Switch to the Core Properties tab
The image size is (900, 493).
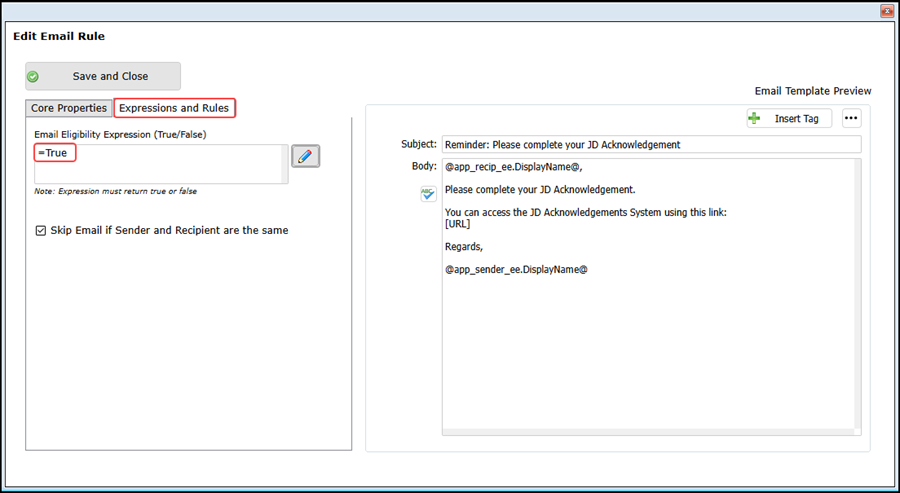pyautogui.click(x=69, y=108)
